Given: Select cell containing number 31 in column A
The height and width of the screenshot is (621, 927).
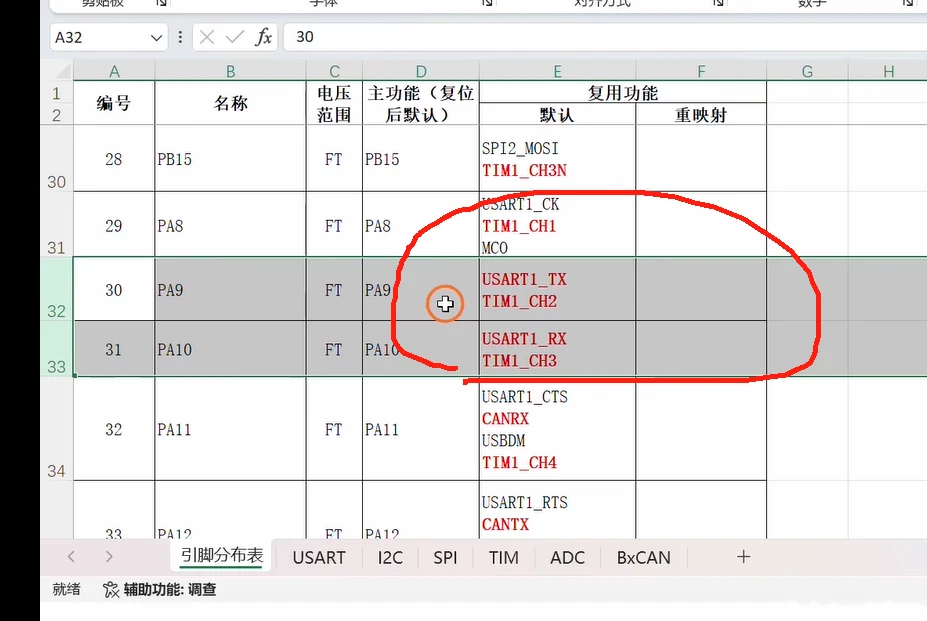Looking at the screenshot, I should click(x=114, y=349).
